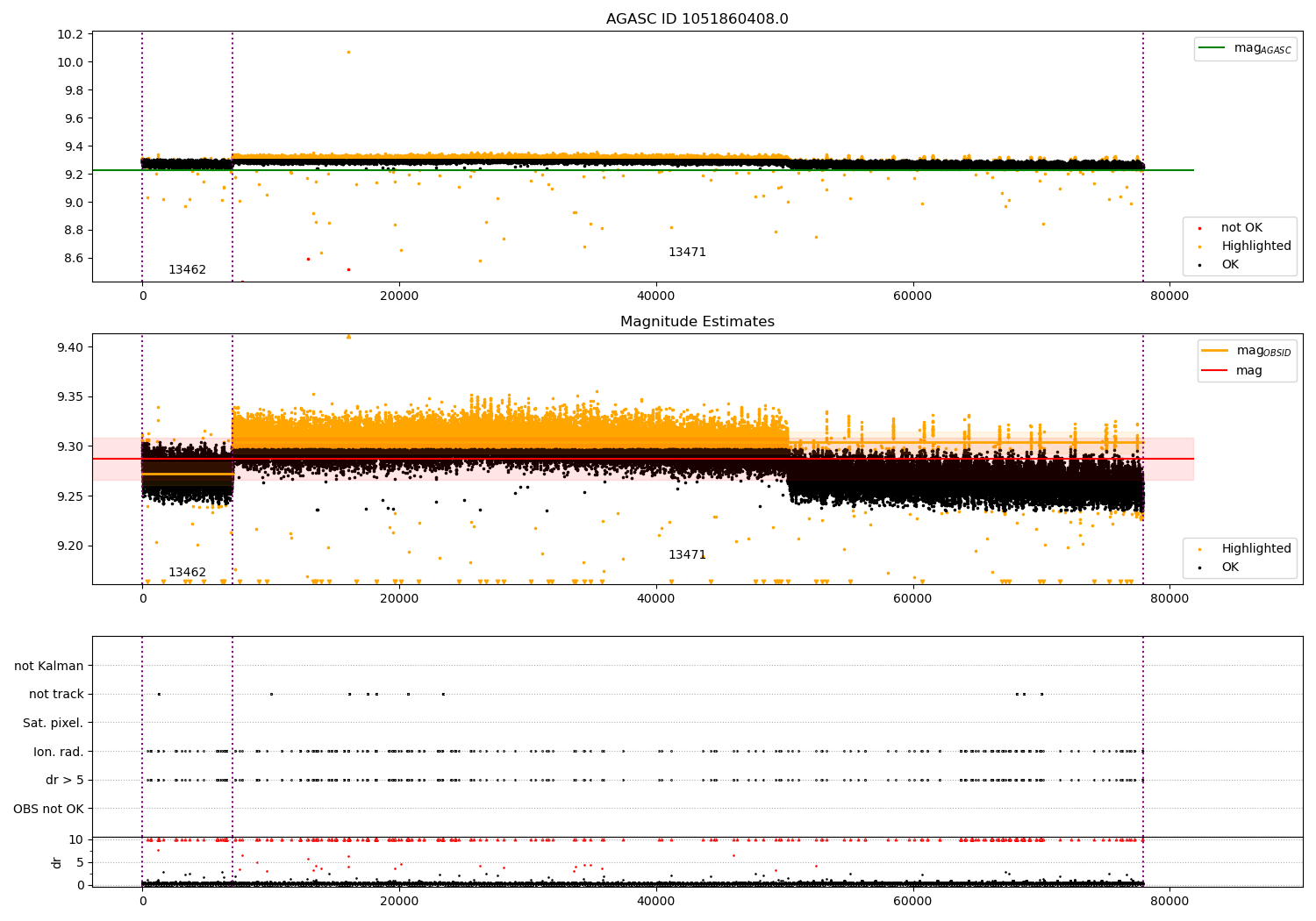Click '40000' x-axis label under Magnitude Estimates plot
1316x921 pixels.
[x=656, y=599]
